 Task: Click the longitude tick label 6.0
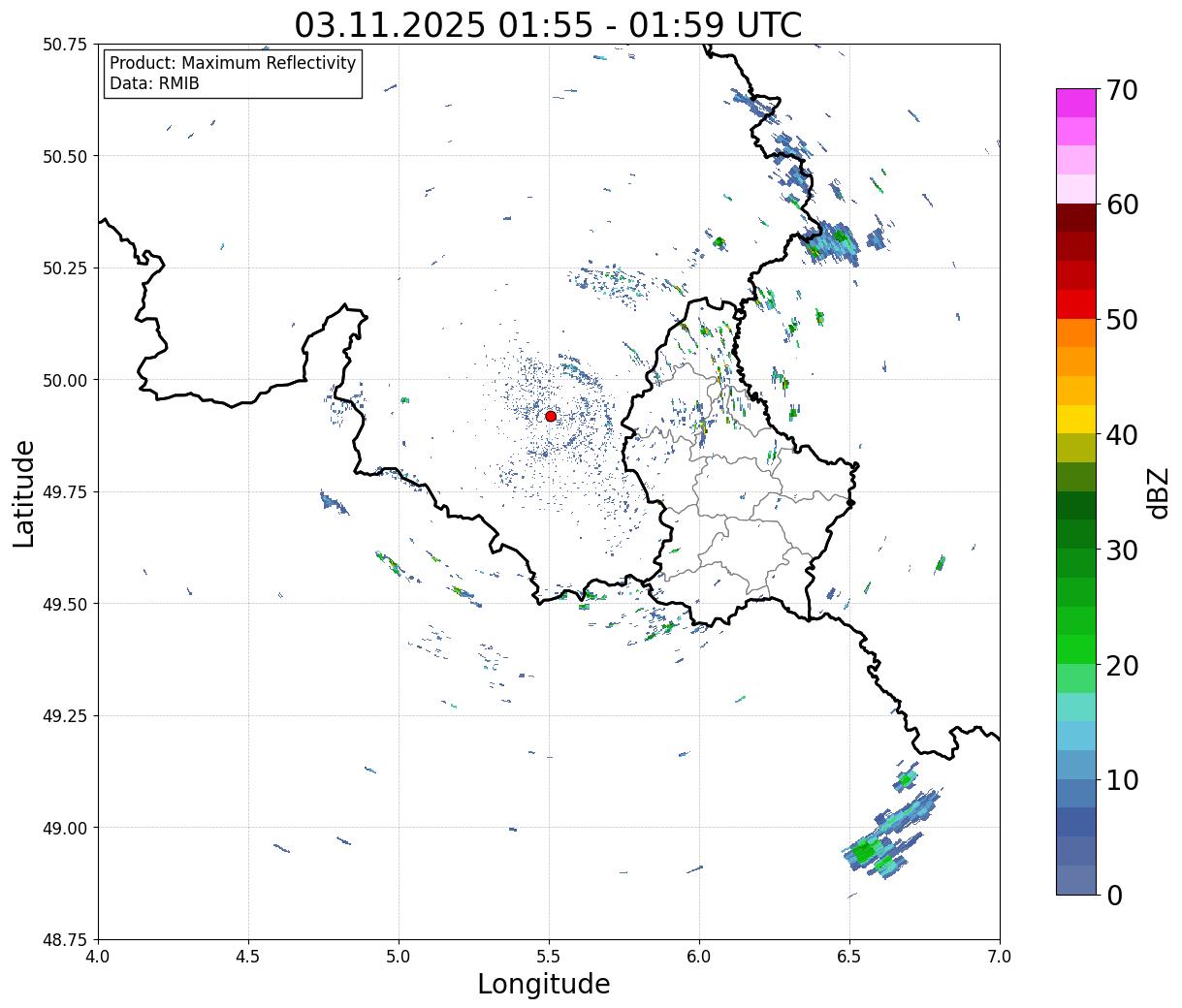pos(699,957)
